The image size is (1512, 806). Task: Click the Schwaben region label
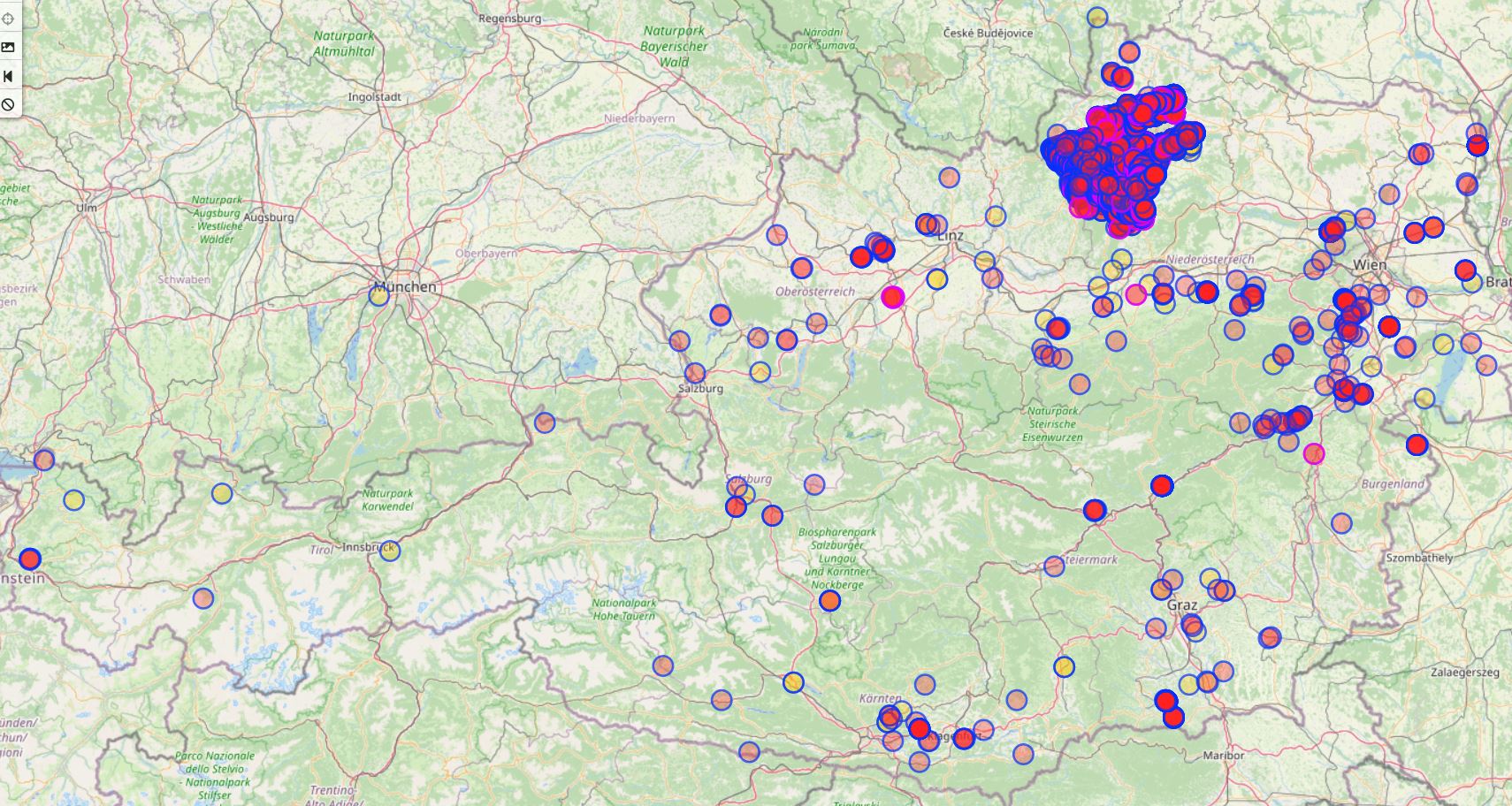coord(184,279)
